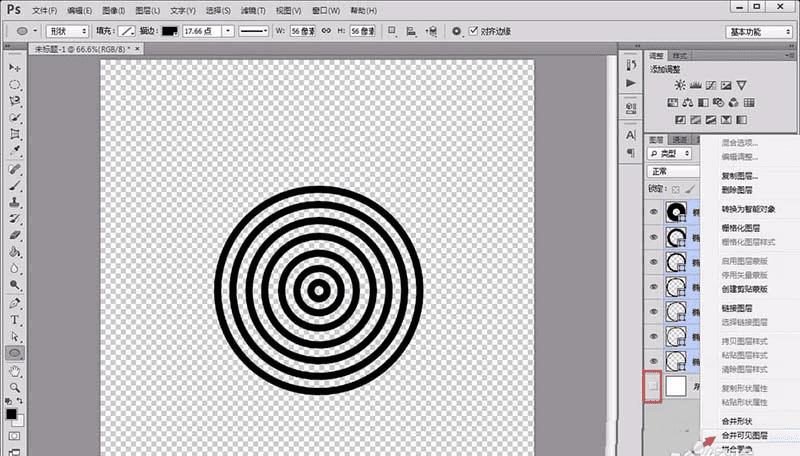Add a Threshold adjustment
800x456 pixels.
711,120
